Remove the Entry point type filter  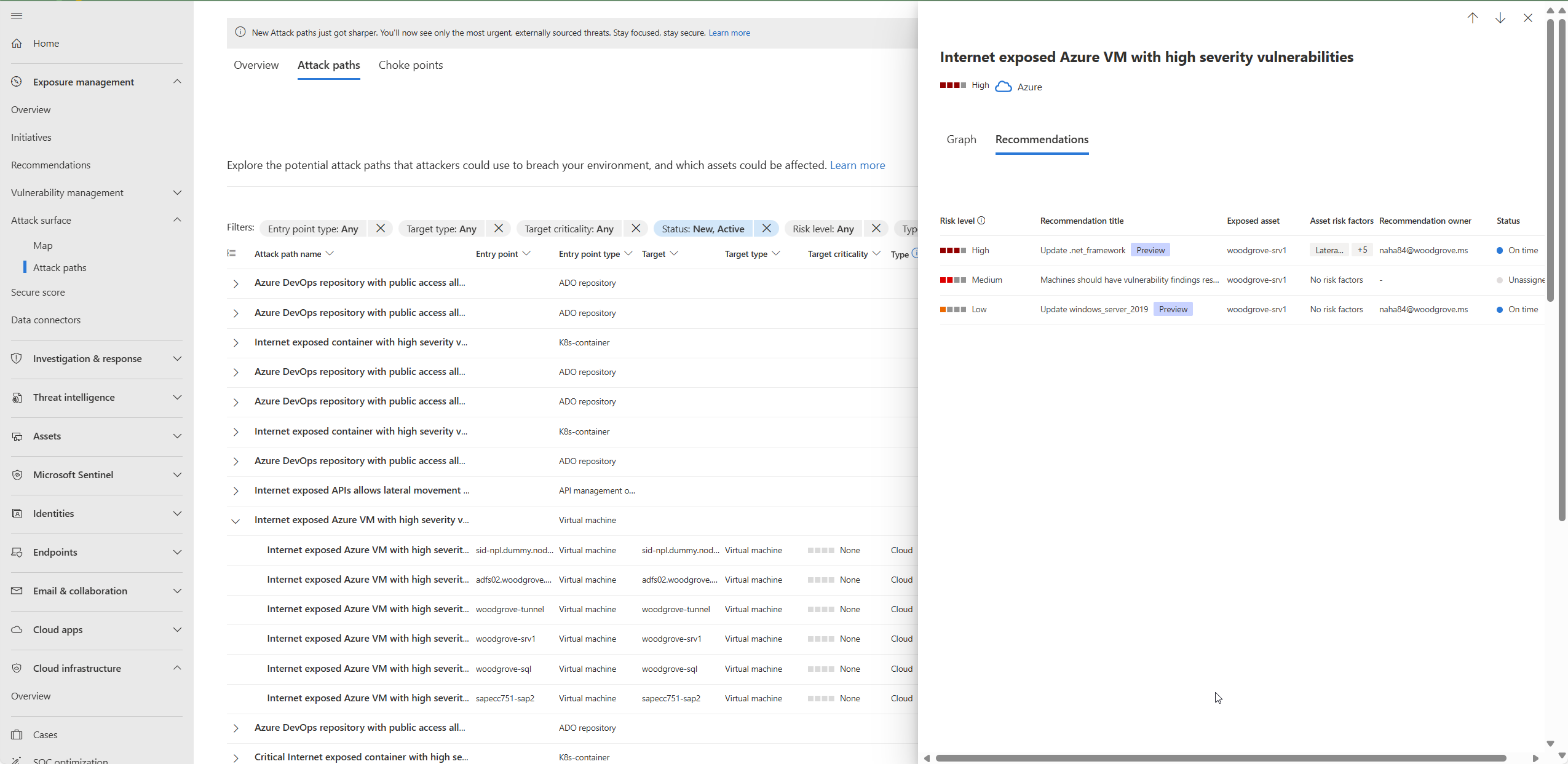pos(381,229)
